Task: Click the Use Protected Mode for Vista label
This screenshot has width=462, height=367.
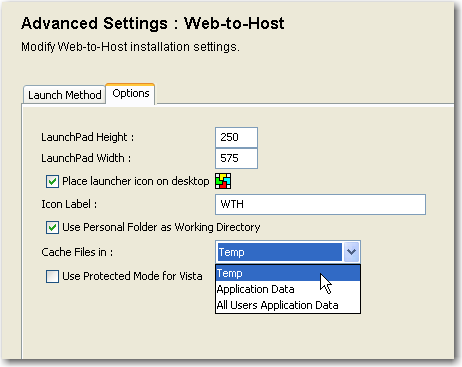Action: [132, 276]
